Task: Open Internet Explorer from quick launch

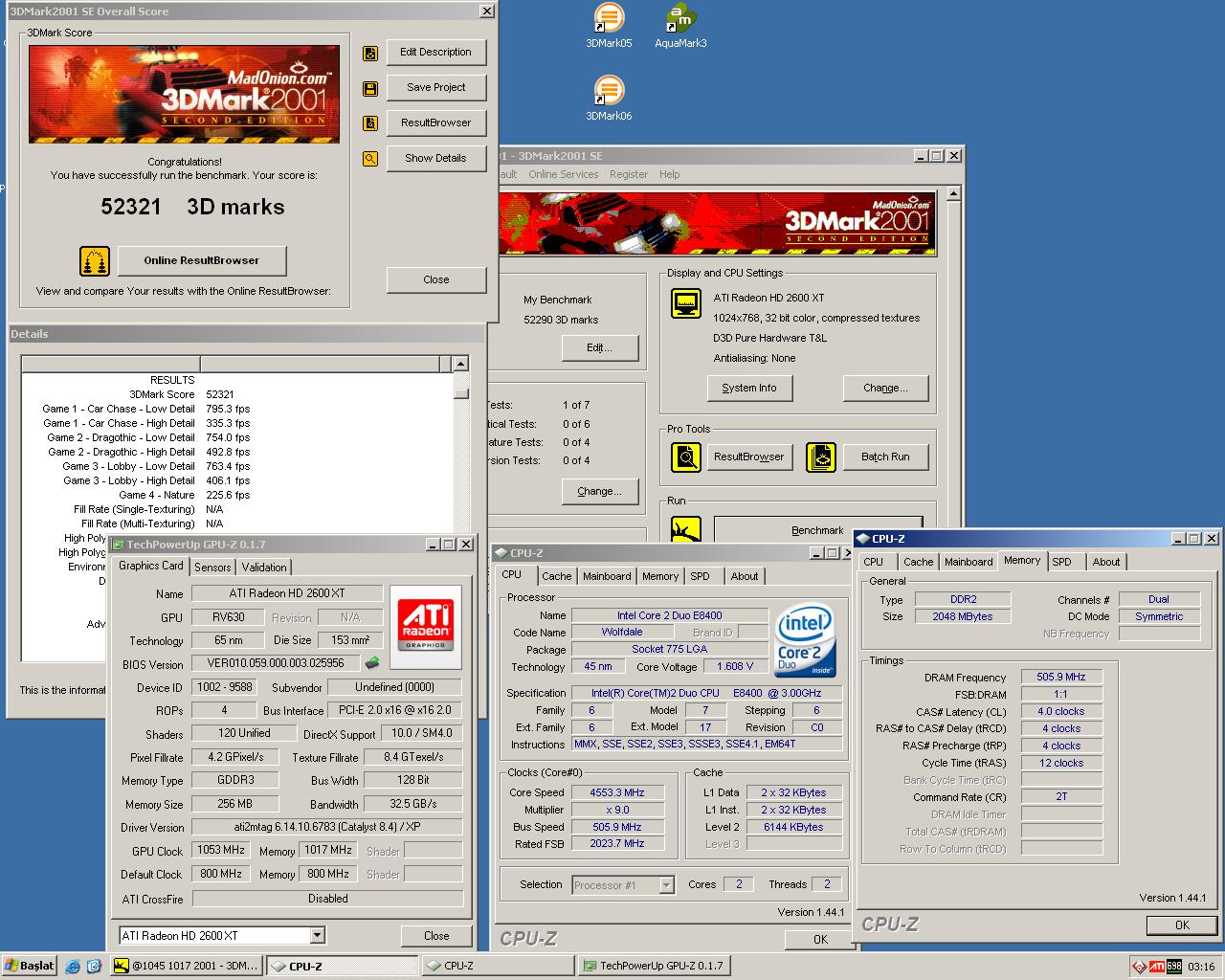Action: [x=73, y=967]
